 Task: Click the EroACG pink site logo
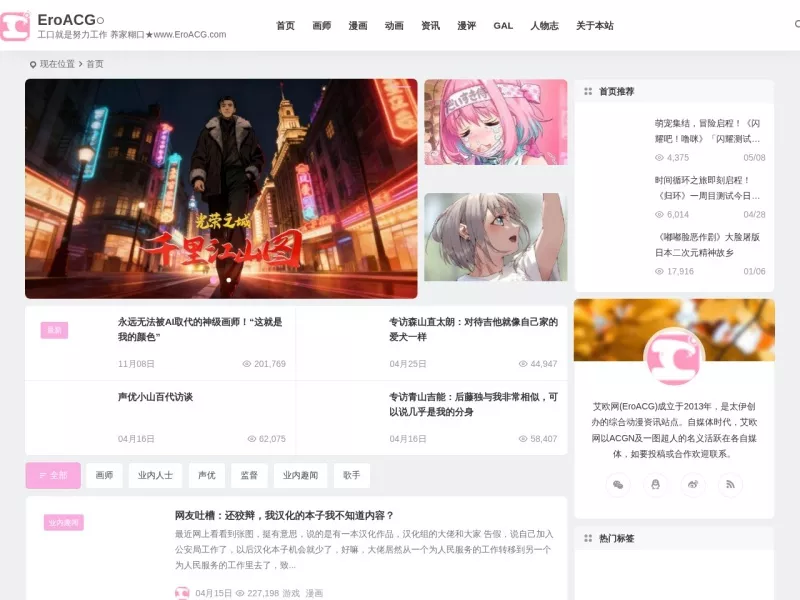pyautogui.click(x=15, y=26)
